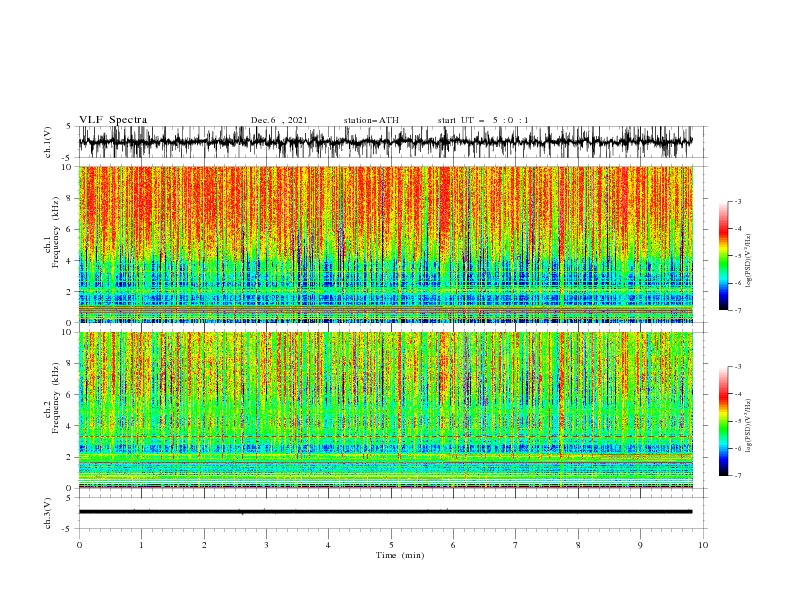Click the "10" tick on ch.1 frequency axis

(x=68, y=167)
